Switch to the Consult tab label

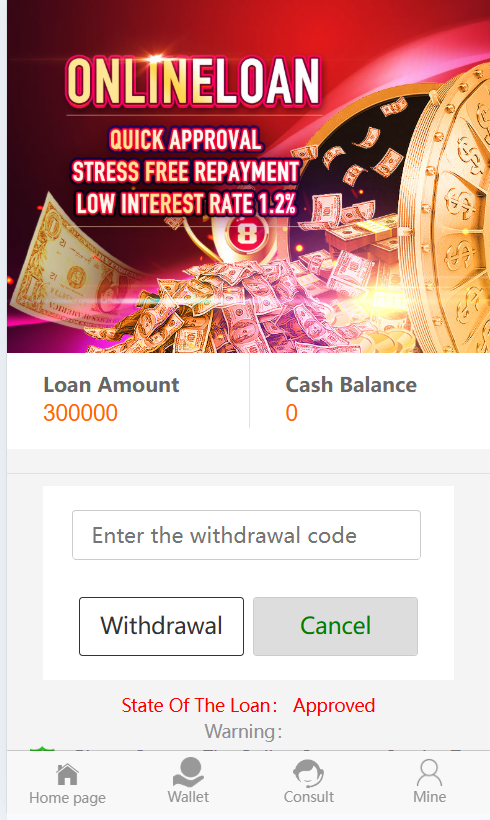[x=309, y=796]
